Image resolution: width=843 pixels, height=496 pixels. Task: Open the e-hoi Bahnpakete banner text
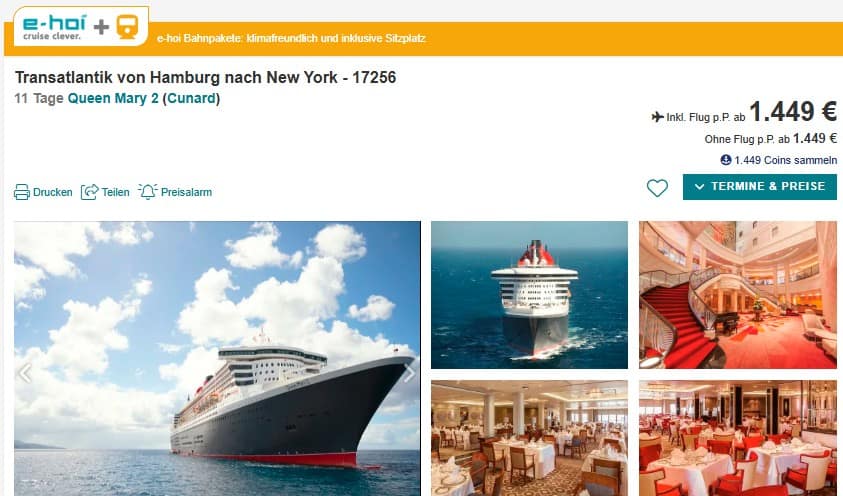point(291,38)
